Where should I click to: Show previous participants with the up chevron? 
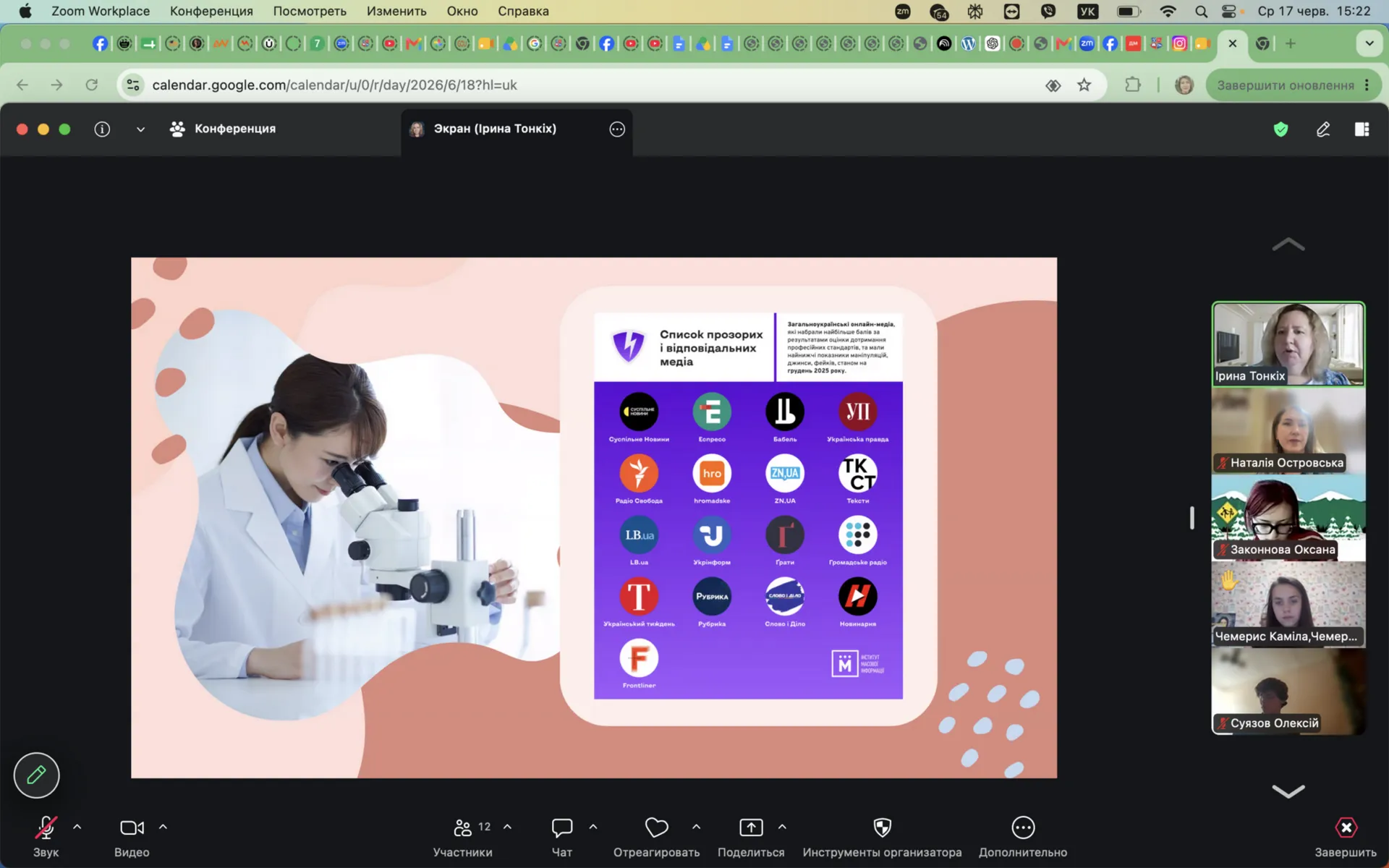1288,244
